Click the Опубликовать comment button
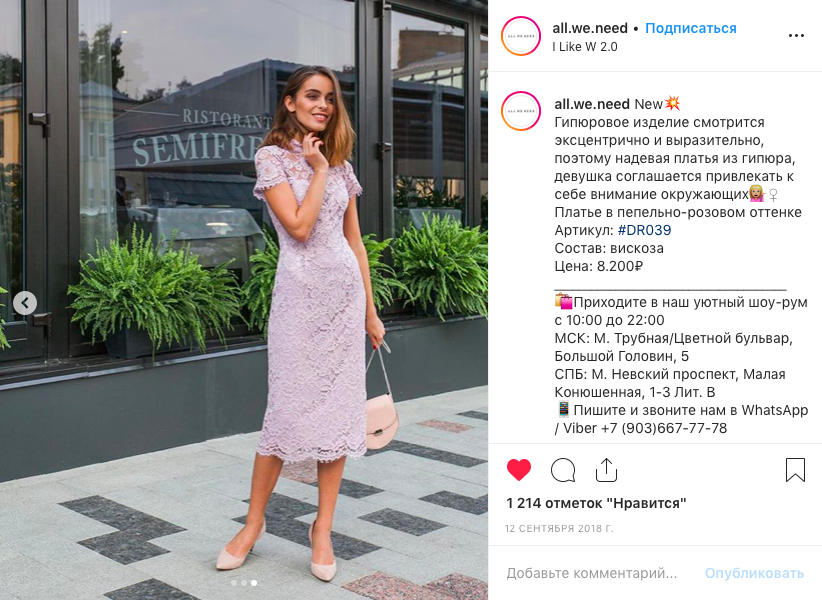This screenshot has width=822, height=600. (754, 573)
